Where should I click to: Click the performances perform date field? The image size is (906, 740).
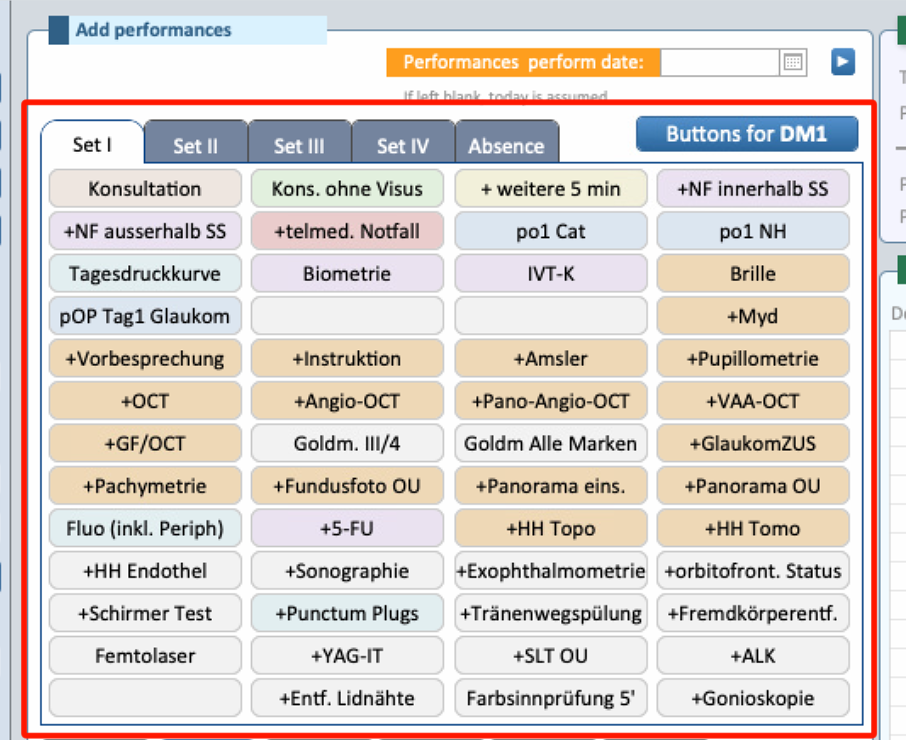coord(719,62)
